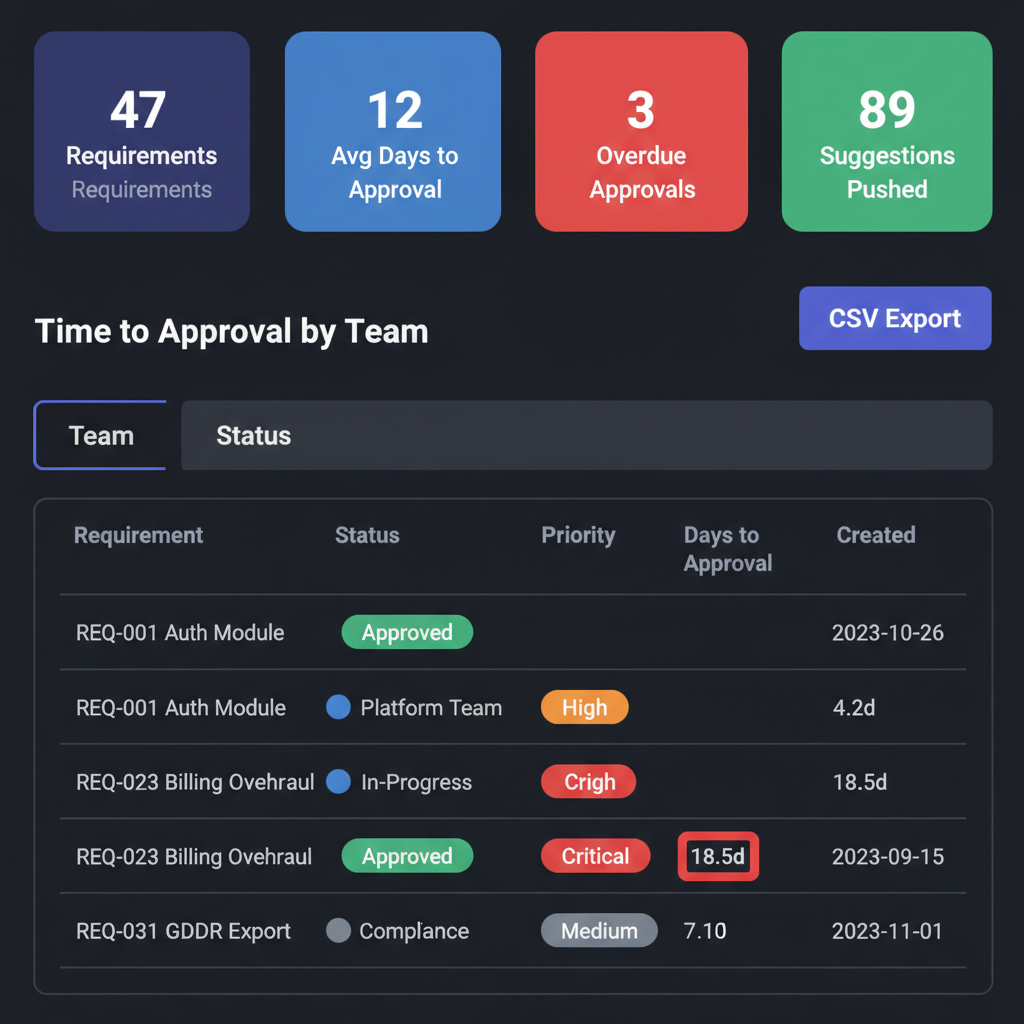Click the red Critical priority badge
Viewport: 1024px width, 1024px height.
[x=596, y=856]
